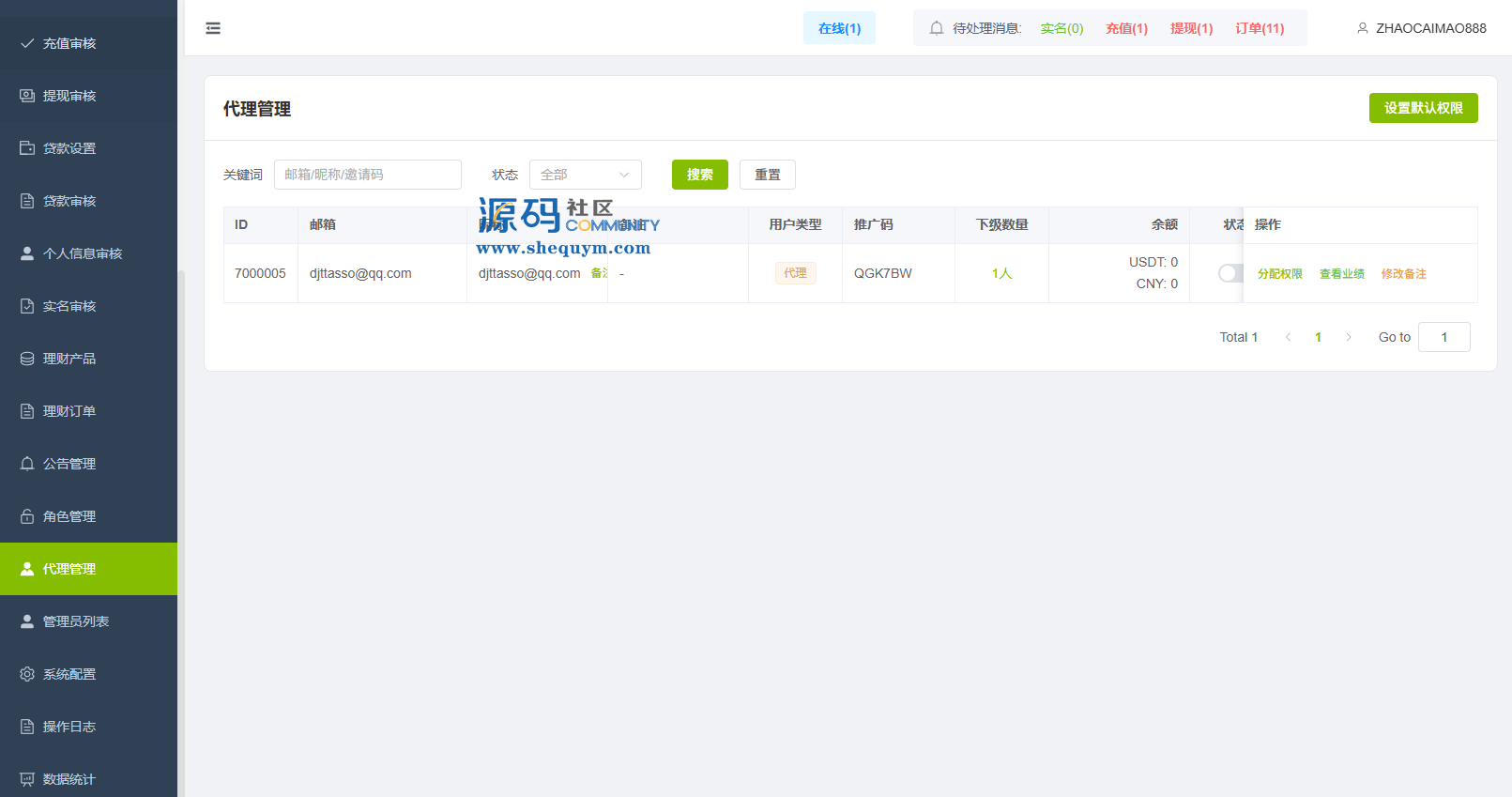Click the 设置默认权限 button
1512x797 pixels.
(1423, 108)
